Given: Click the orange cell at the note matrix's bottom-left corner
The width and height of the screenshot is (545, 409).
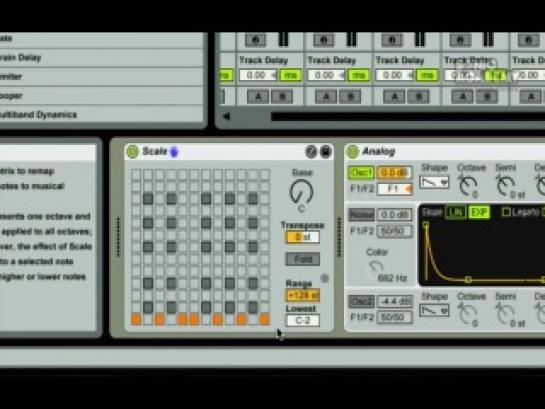Looking at the screenshot, I should [136, 319].
